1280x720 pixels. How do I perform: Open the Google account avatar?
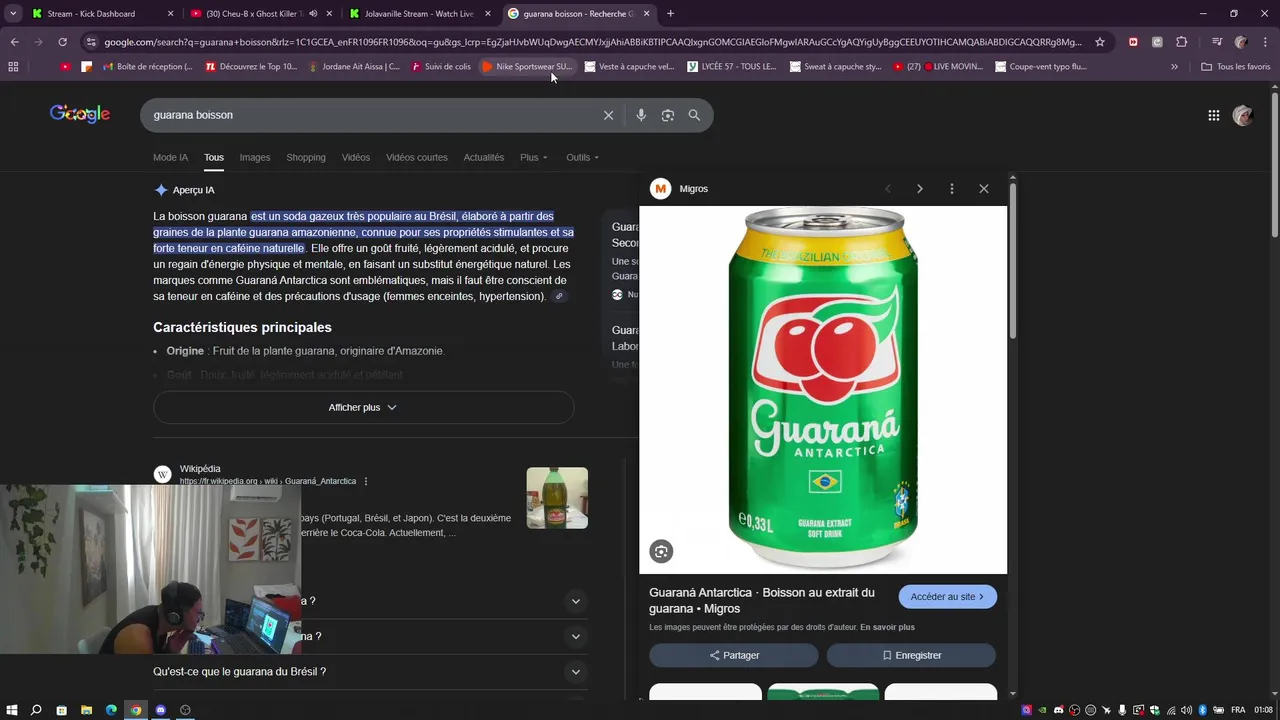pos(1243,115)
